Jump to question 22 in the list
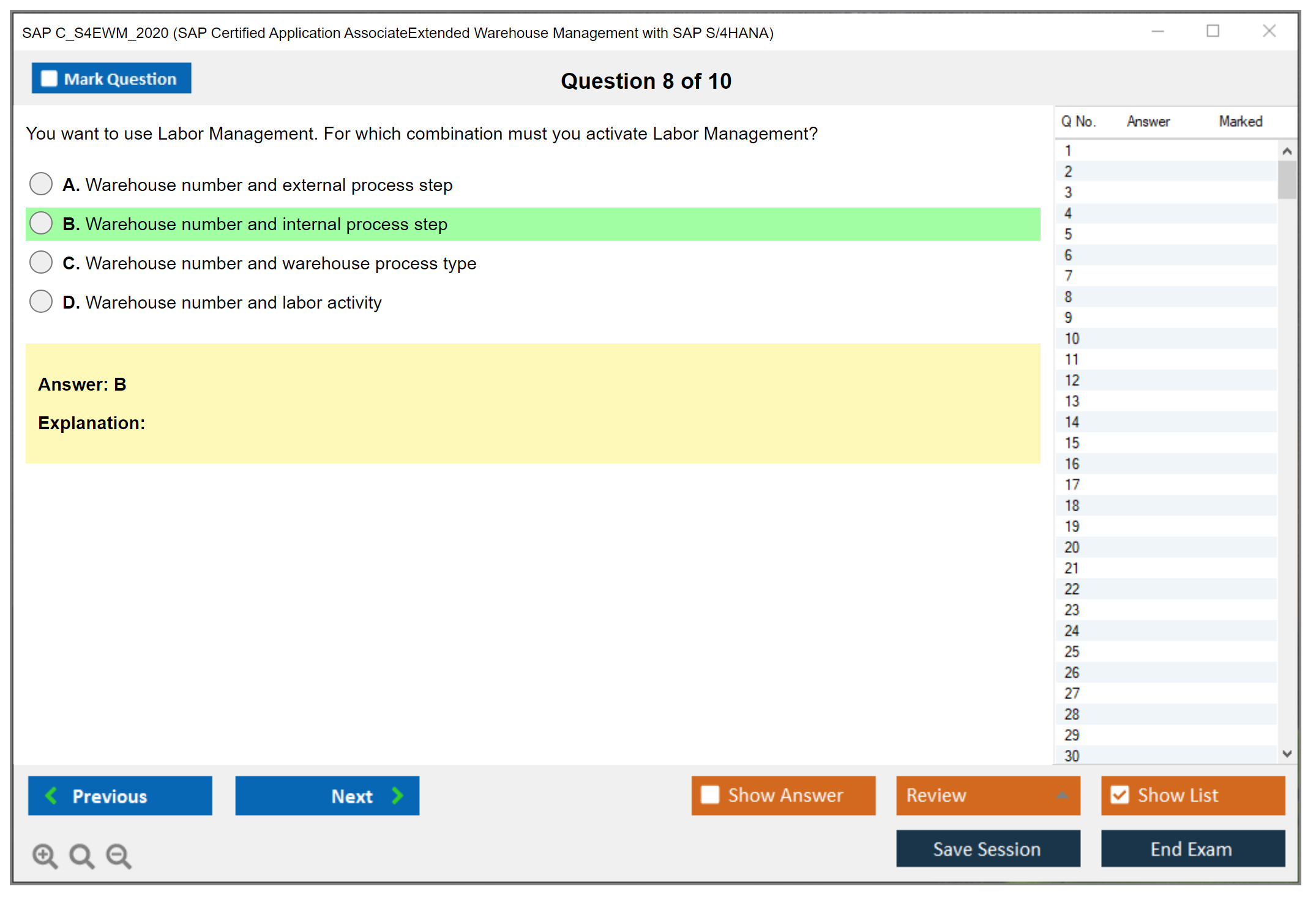The image size is (1316, 900). (1072, 589)
